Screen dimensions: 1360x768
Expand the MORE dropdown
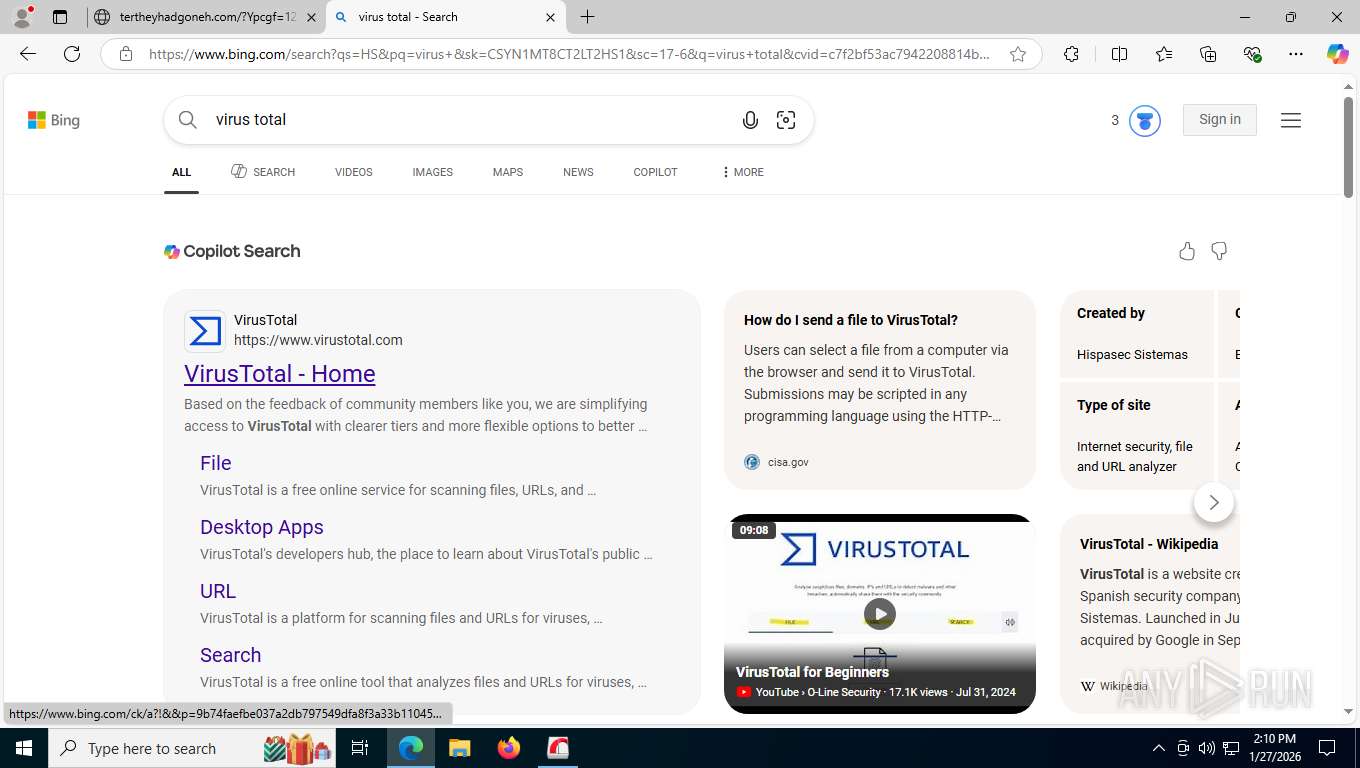(x=742, y=172)
